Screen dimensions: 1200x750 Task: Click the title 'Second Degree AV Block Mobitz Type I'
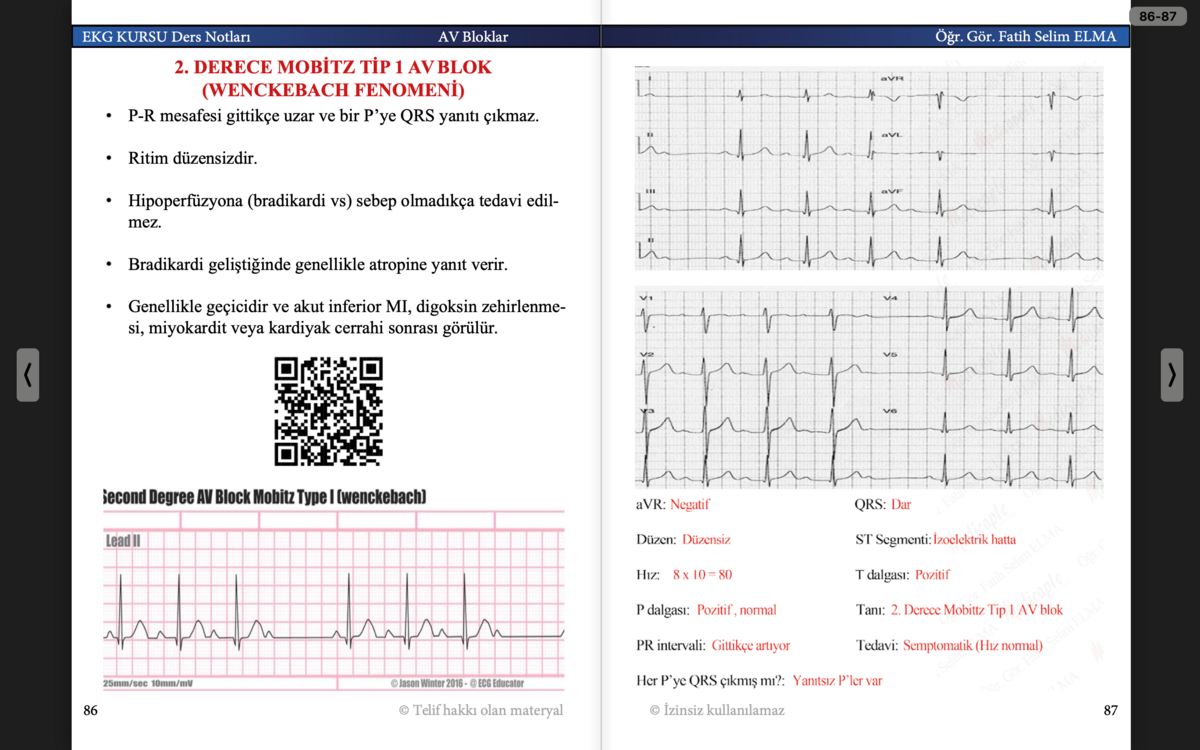[x=265, y=497]
